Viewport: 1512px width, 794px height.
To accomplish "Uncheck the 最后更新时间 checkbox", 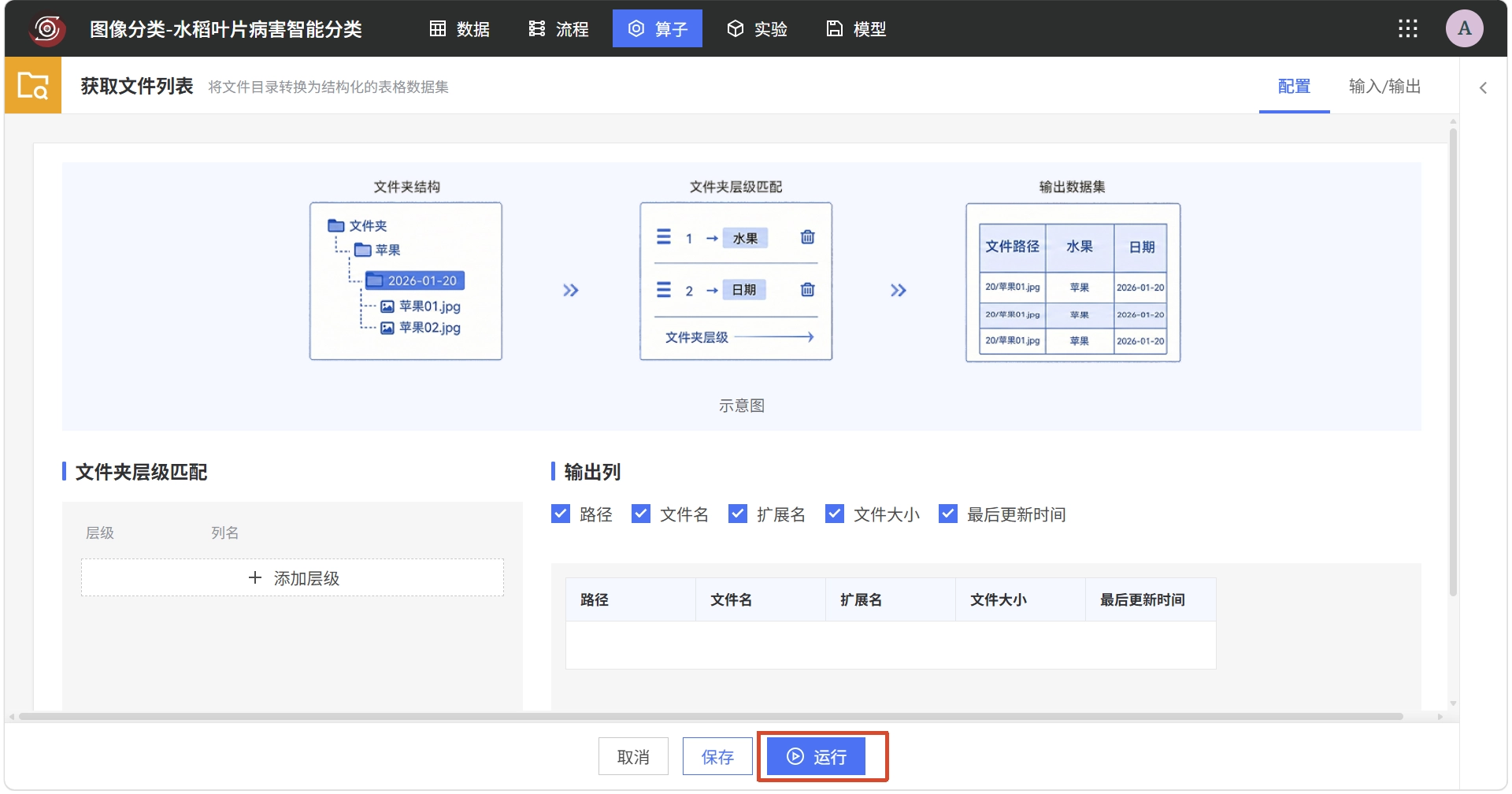I will pyautogui.click(x=948, y=514).
